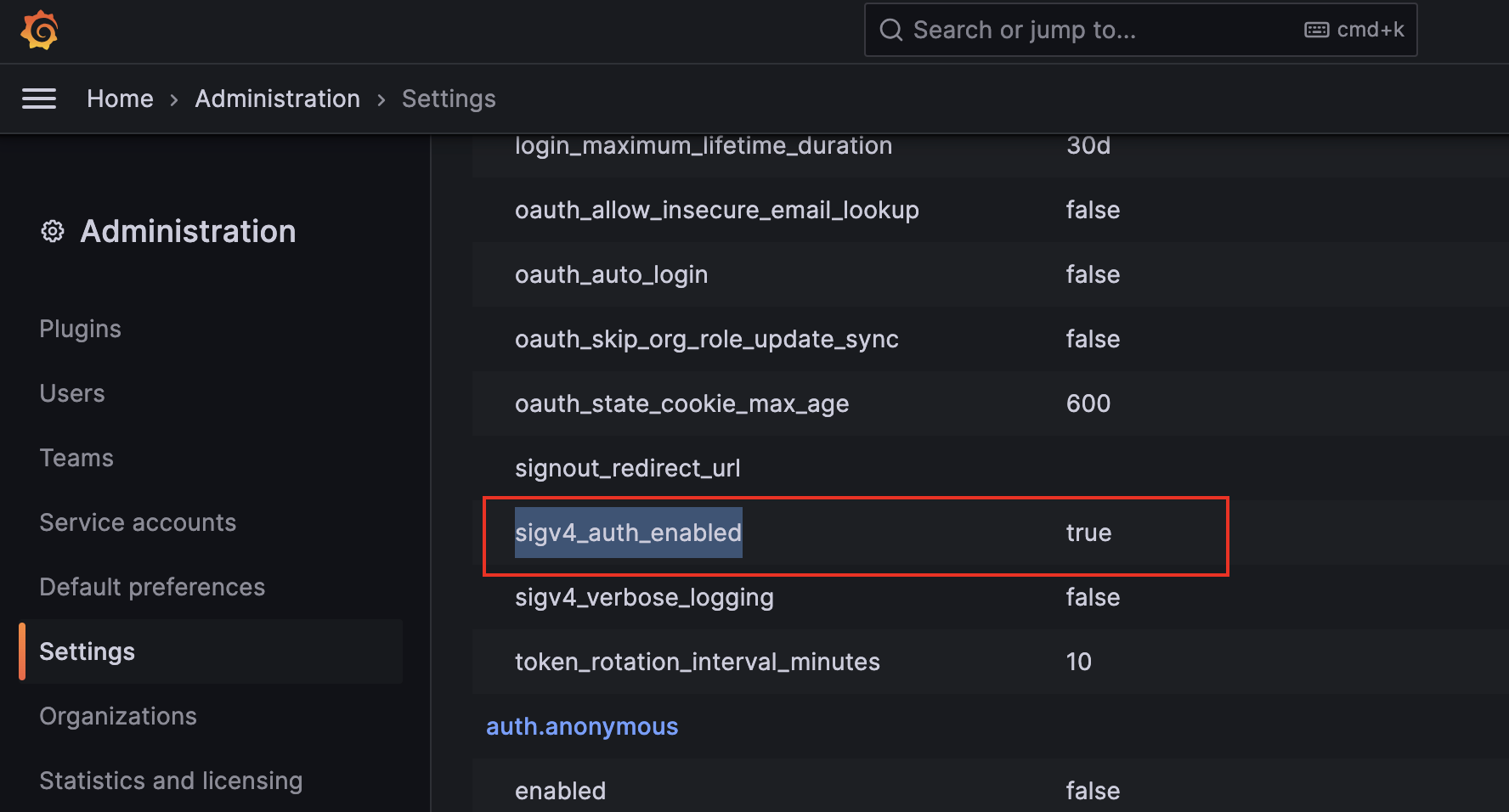1509x812 pixels.
Task: Click the token_rotation_interval_minutes row
Action: 697,662
